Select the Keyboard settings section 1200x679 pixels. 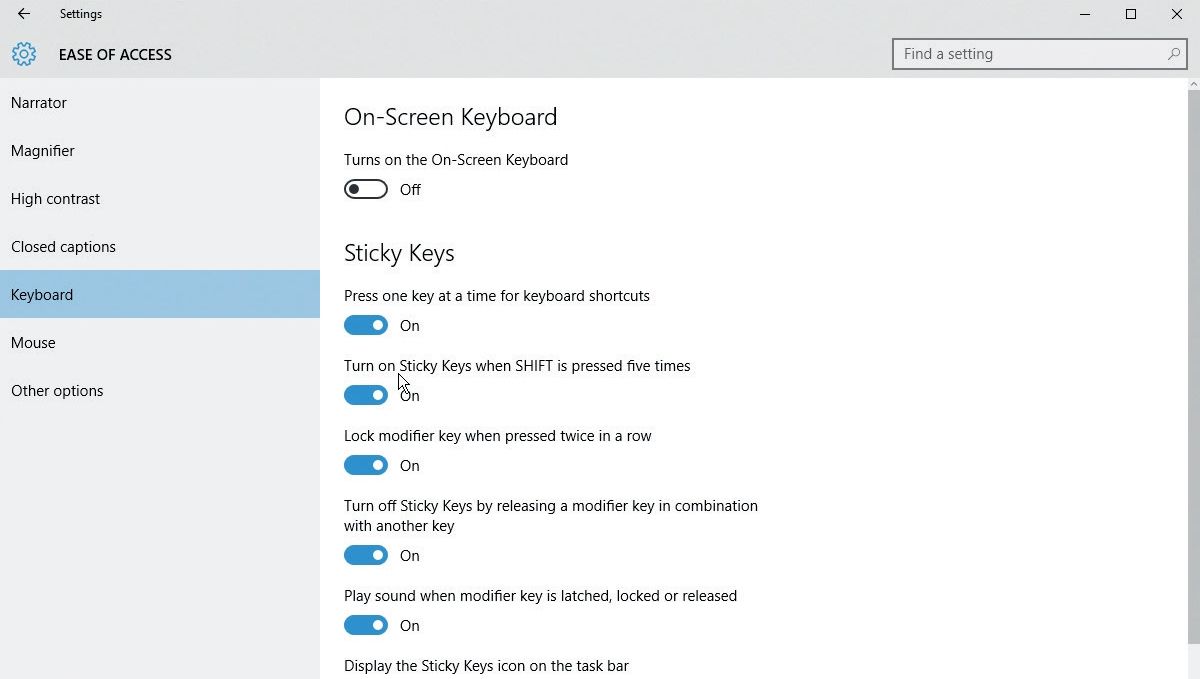[x=42, y=294]
